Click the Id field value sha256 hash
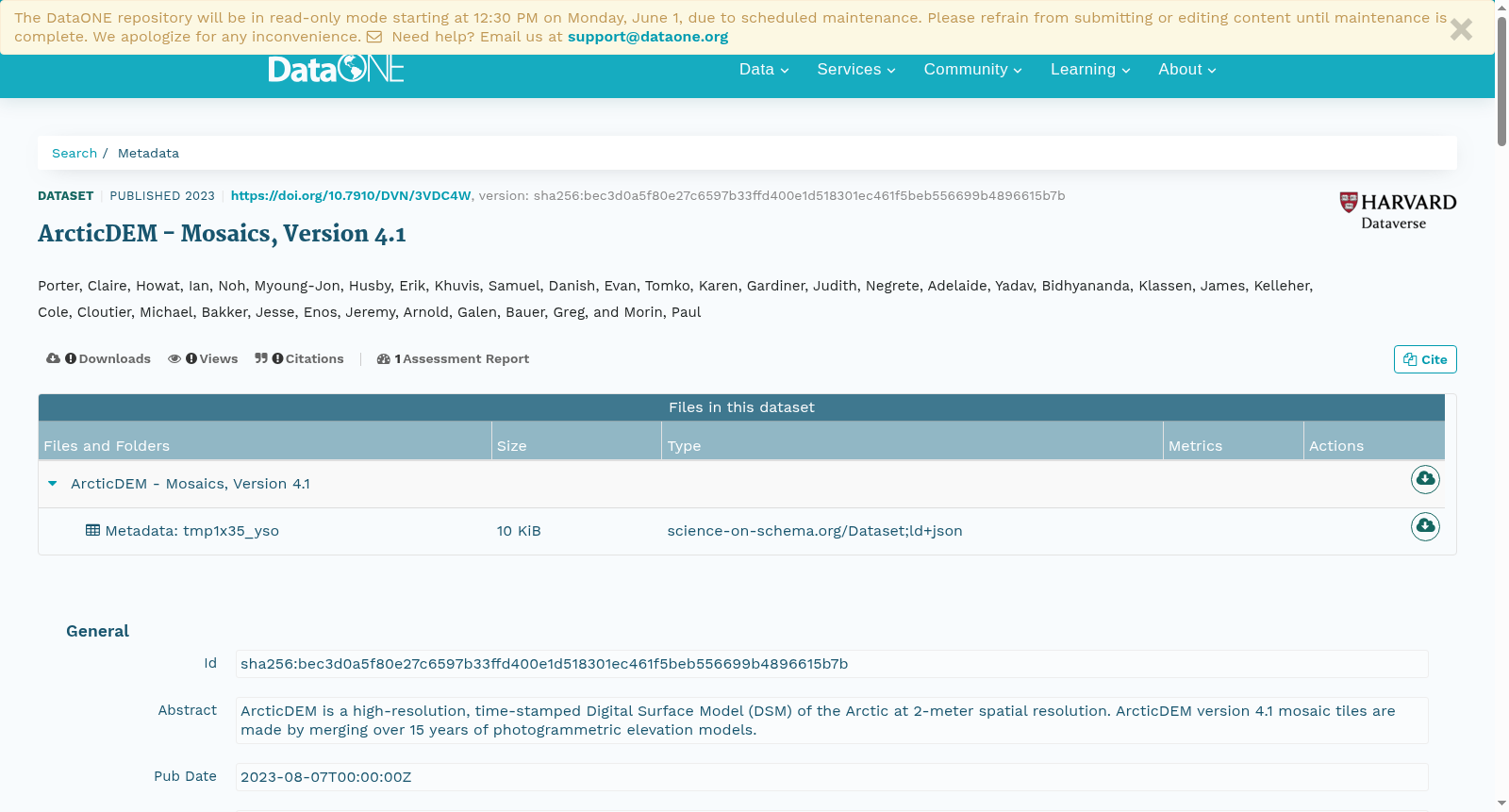Viewport: 1509px width, 812px height. click(x=544, y=664)
